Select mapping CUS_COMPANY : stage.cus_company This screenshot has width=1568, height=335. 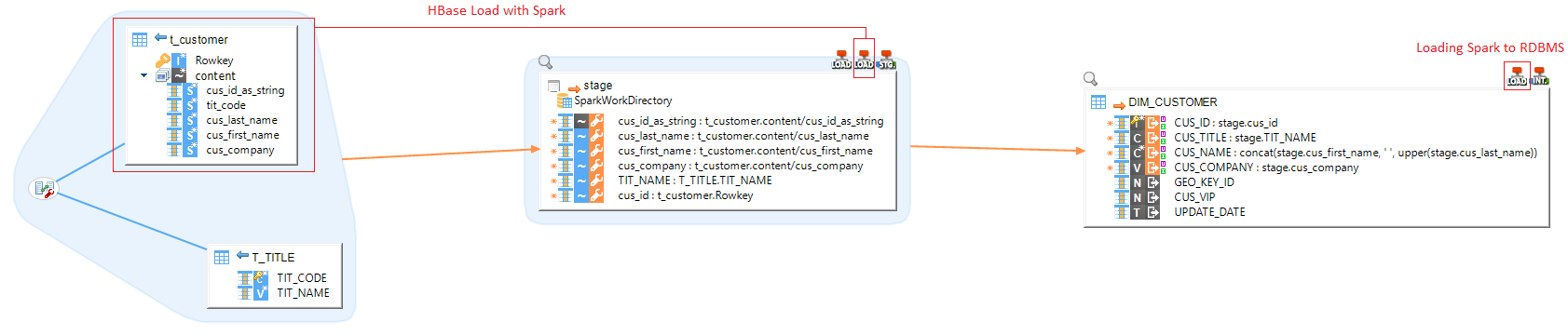(x=1266, y=167)
